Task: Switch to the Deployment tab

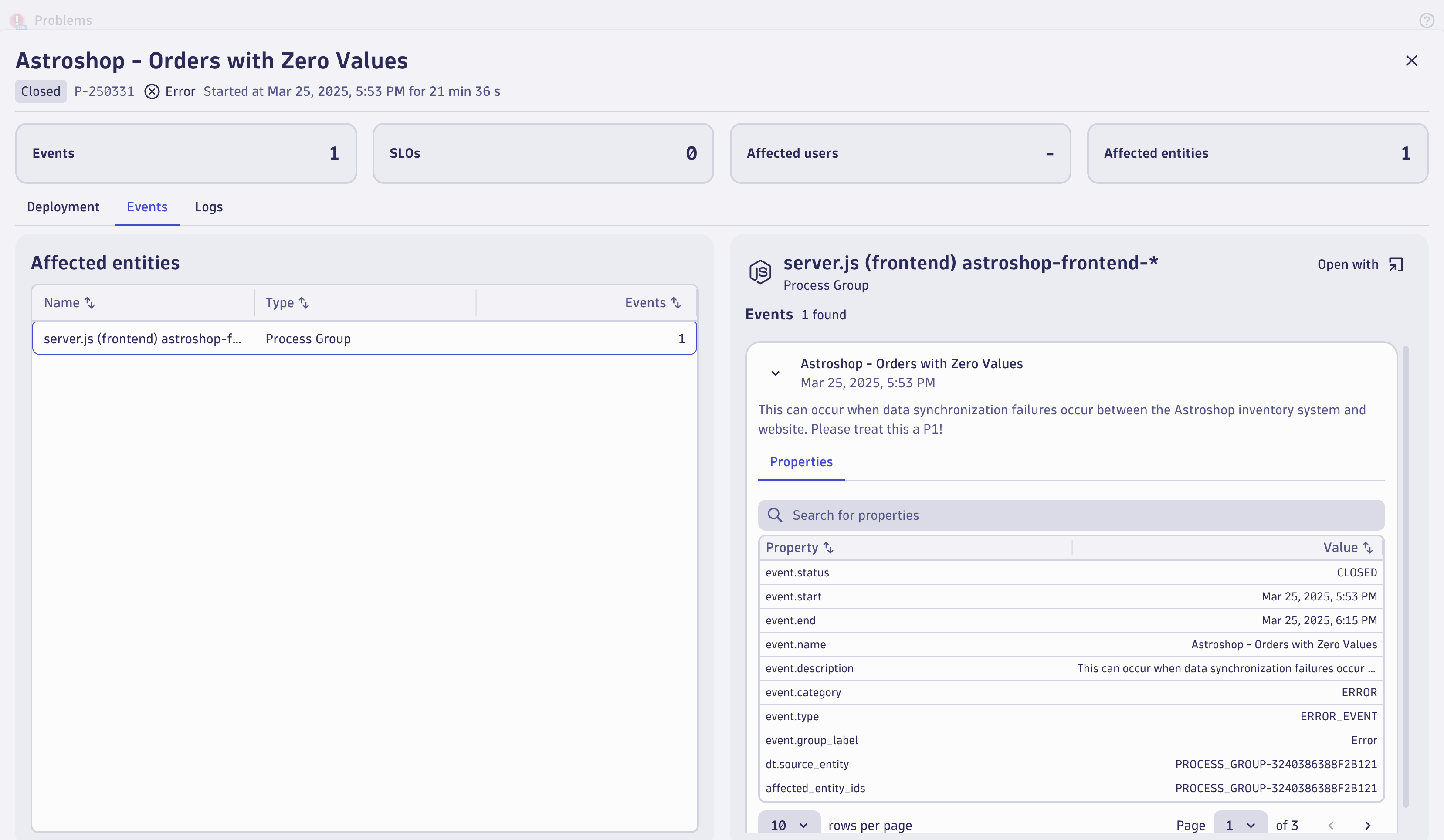Action: click(63, 207)
